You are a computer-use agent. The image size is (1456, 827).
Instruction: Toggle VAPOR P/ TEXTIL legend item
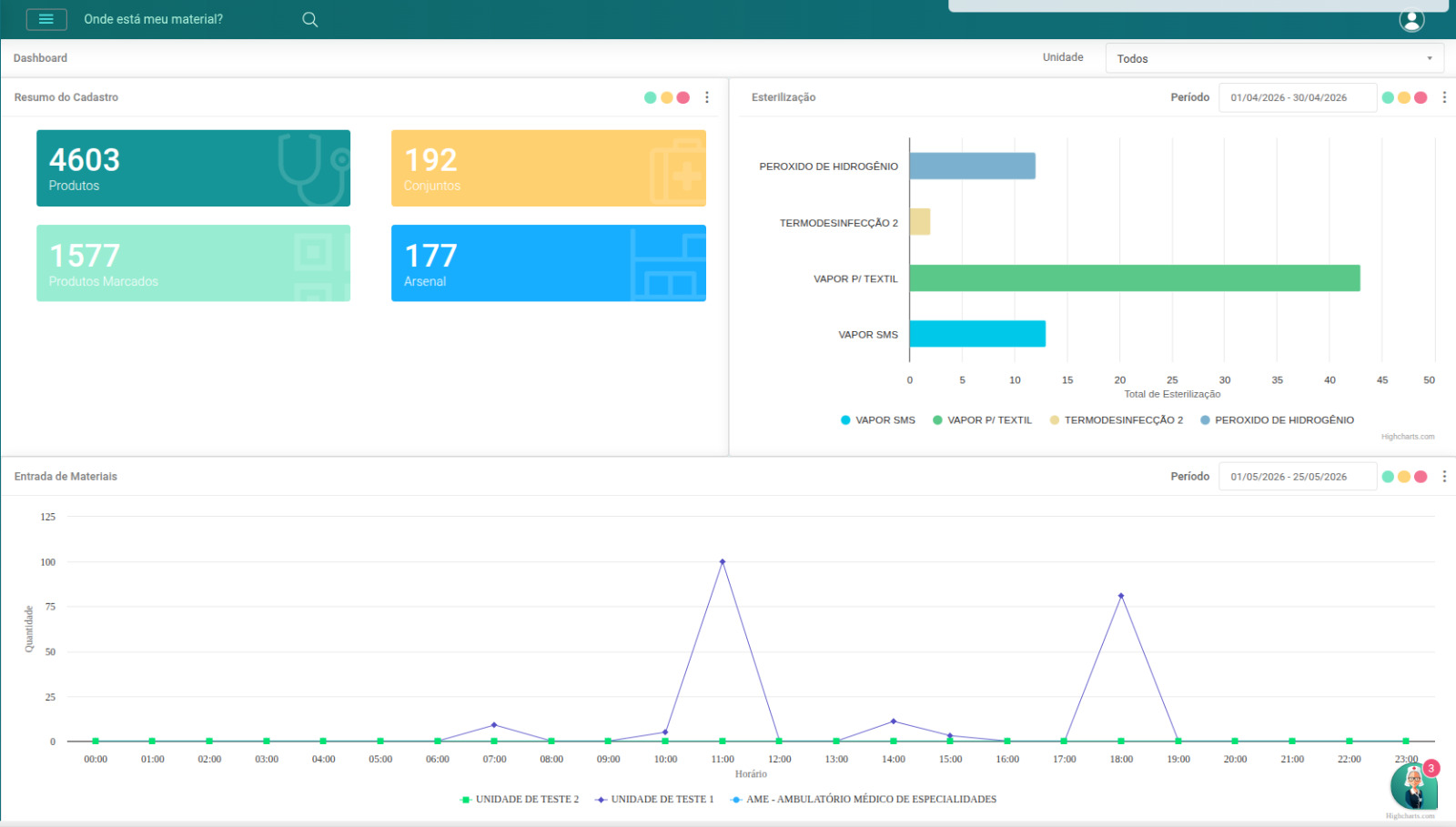coord(983,420)
